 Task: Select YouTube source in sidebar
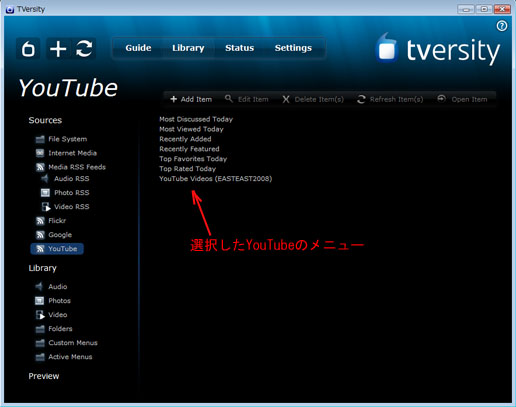coord(57,249)
